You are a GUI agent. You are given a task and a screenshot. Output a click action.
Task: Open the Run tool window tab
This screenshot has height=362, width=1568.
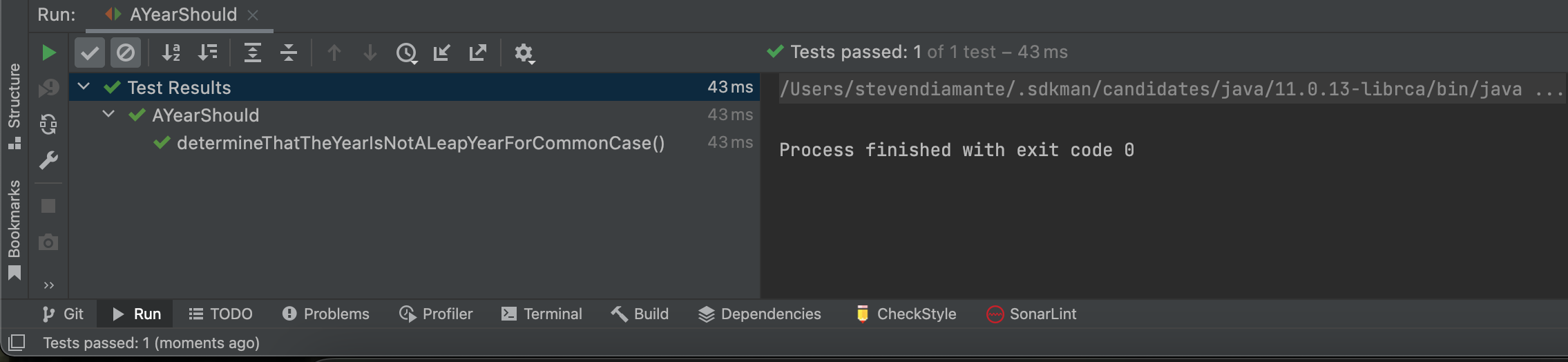pos(136,314)
